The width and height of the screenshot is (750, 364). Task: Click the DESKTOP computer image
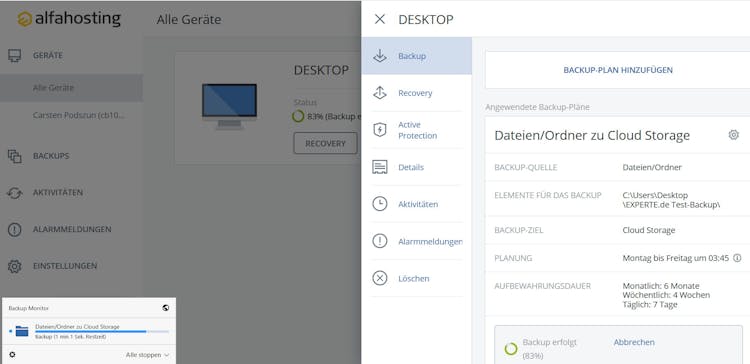(x=229, y=106)
